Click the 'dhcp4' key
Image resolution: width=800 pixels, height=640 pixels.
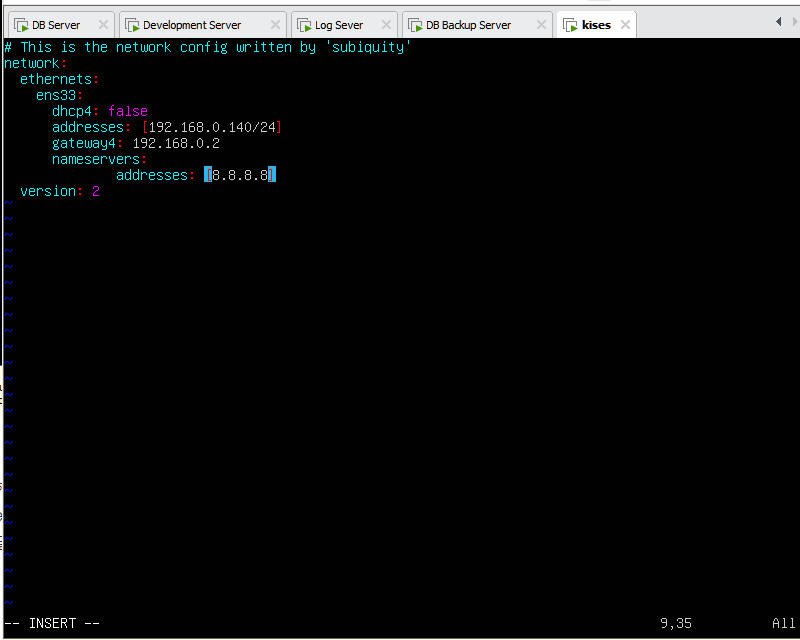tap(71, 111)
